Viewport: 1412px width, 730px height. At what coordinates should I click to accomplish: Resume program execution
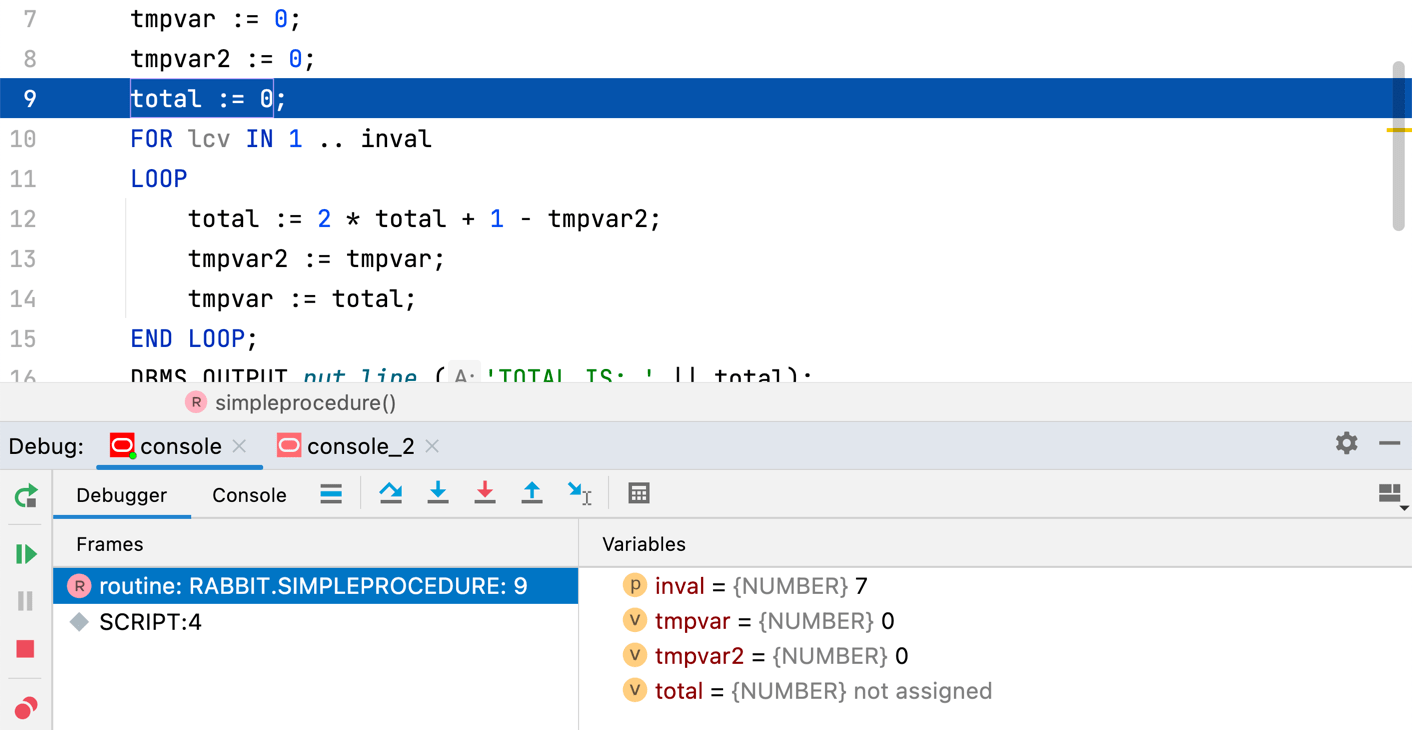[25, 553]
